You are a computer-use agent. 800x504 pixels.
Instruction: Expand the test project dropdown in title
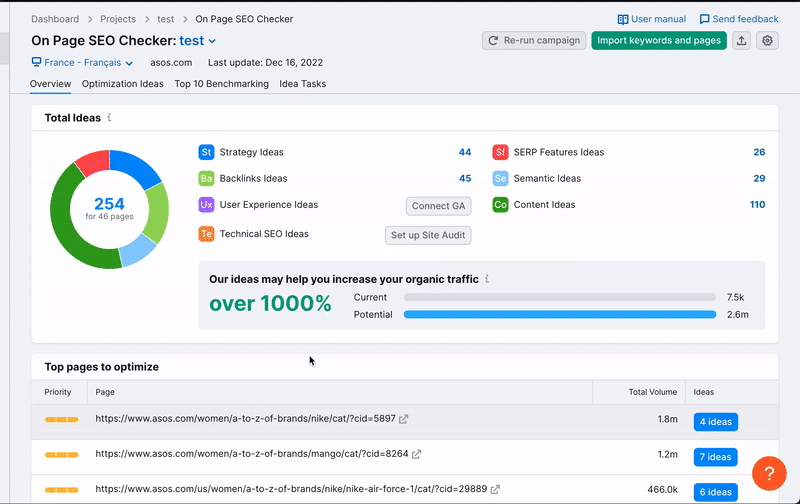(x=212, y=42)
